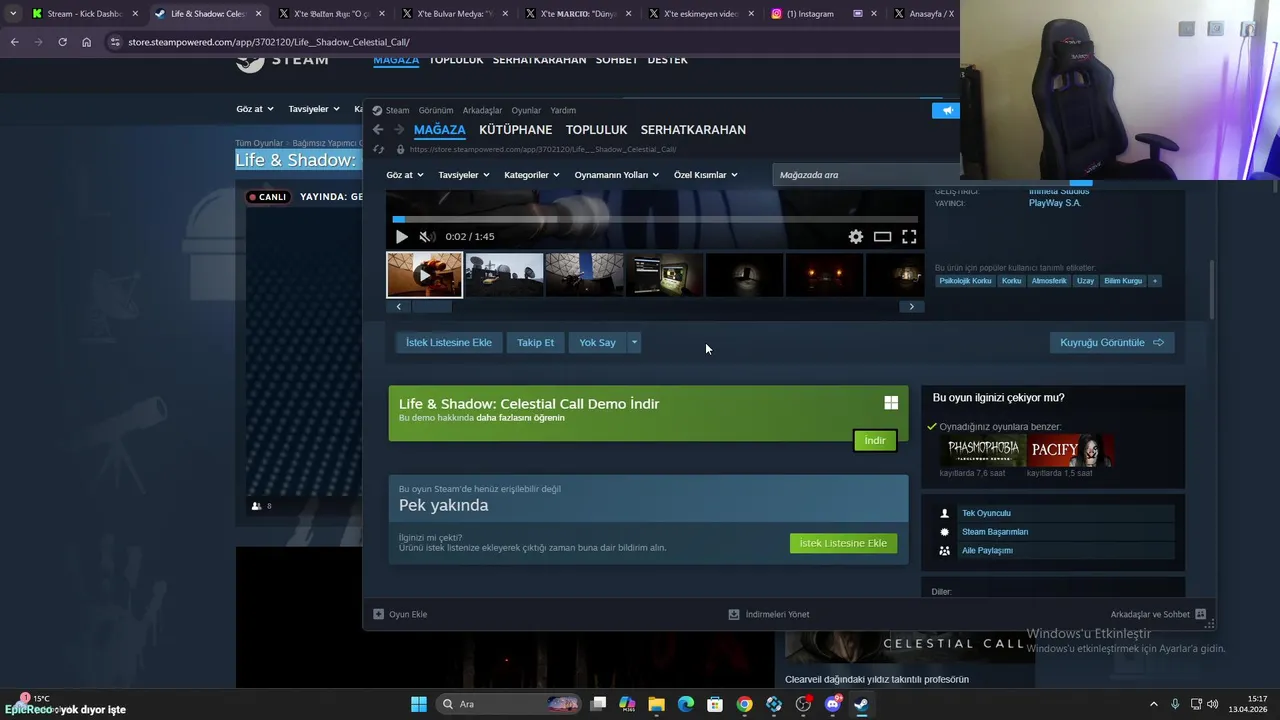Open Steam announcements megaphone button

(x=946, y=111)
